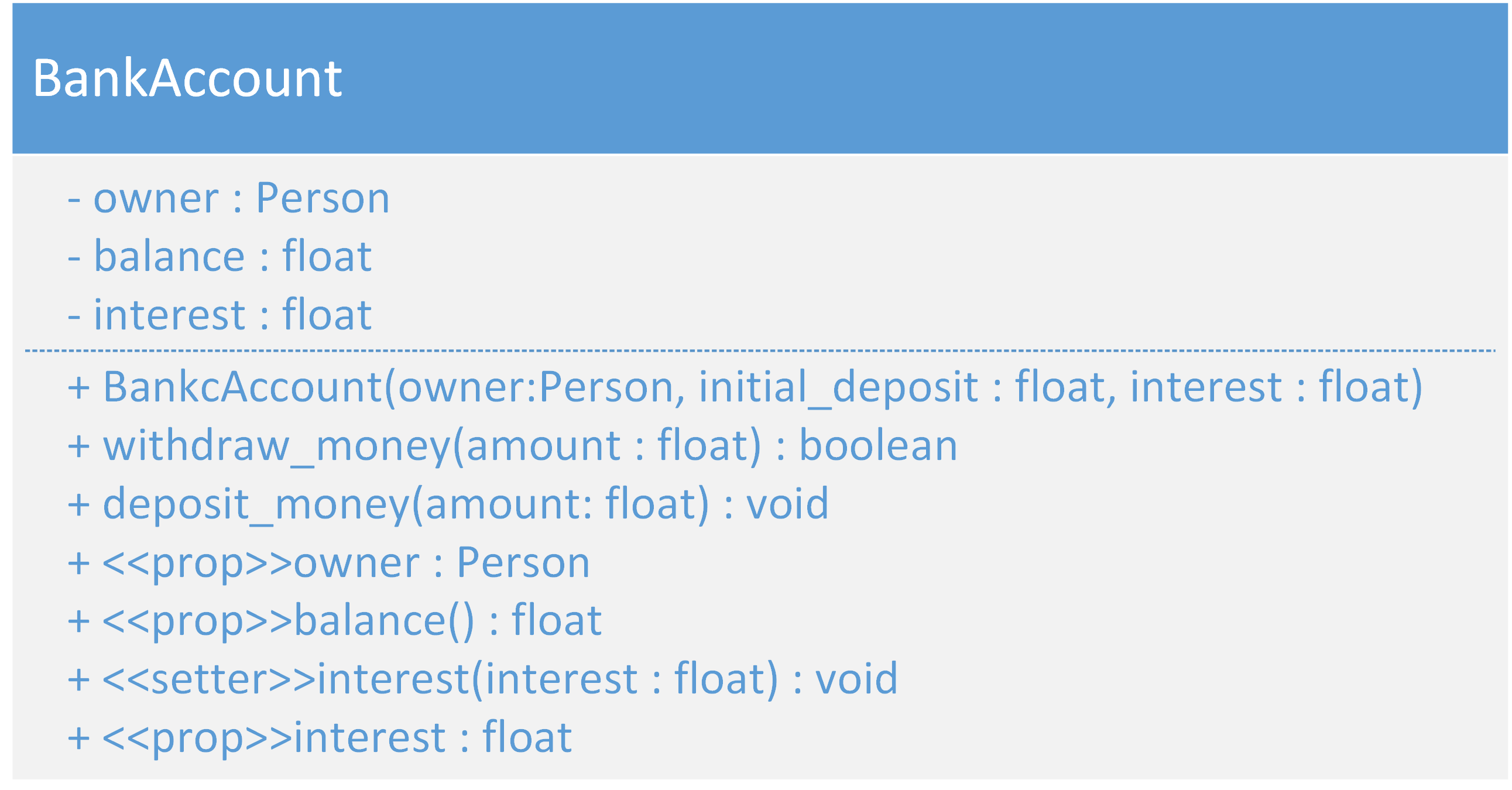Select the <<prop>>balance() : float entry

335,621
